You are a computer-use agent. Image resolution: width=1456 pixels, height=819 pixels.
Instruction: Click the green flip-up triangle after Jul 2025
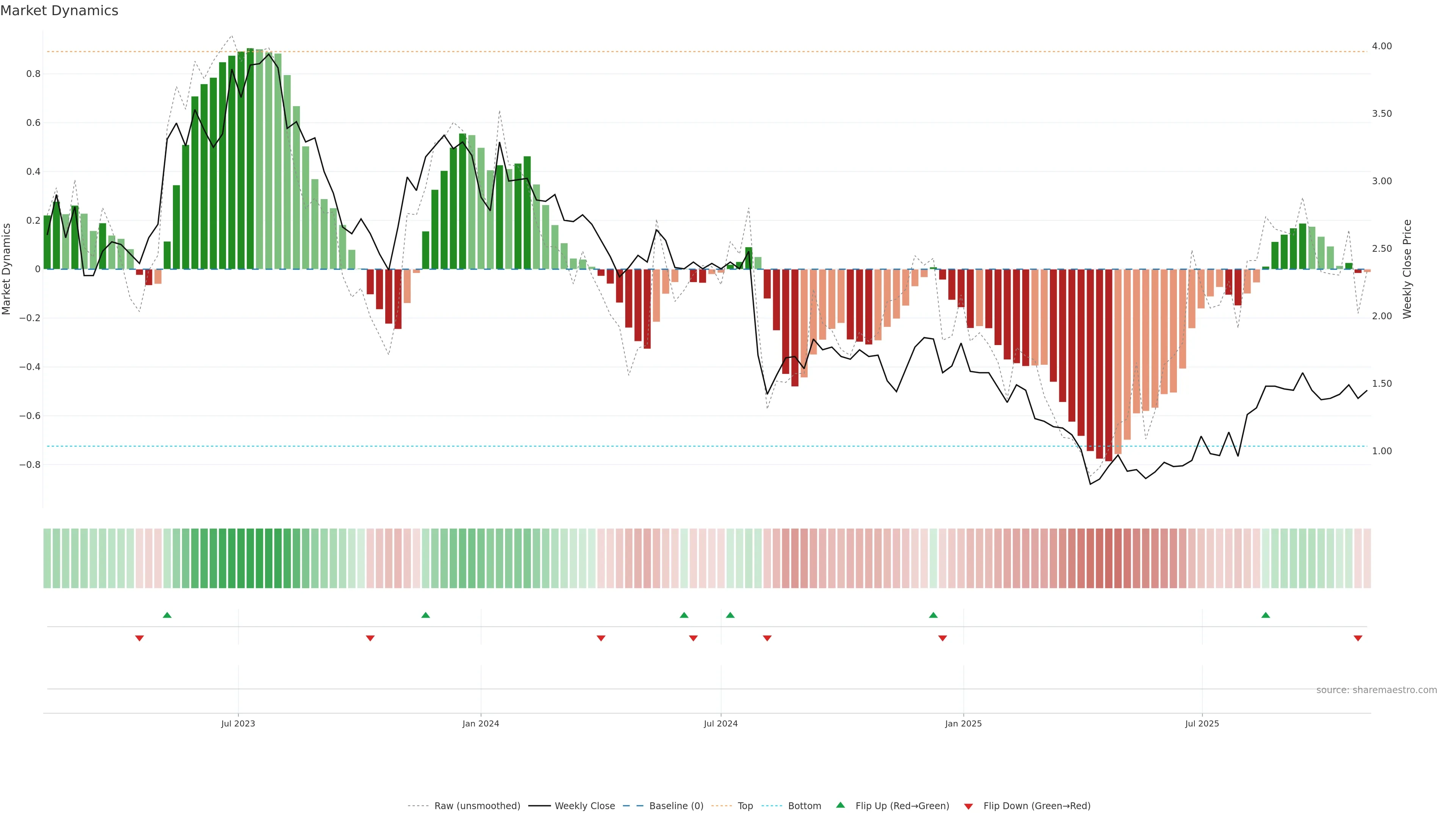(x=1266, y=615)
